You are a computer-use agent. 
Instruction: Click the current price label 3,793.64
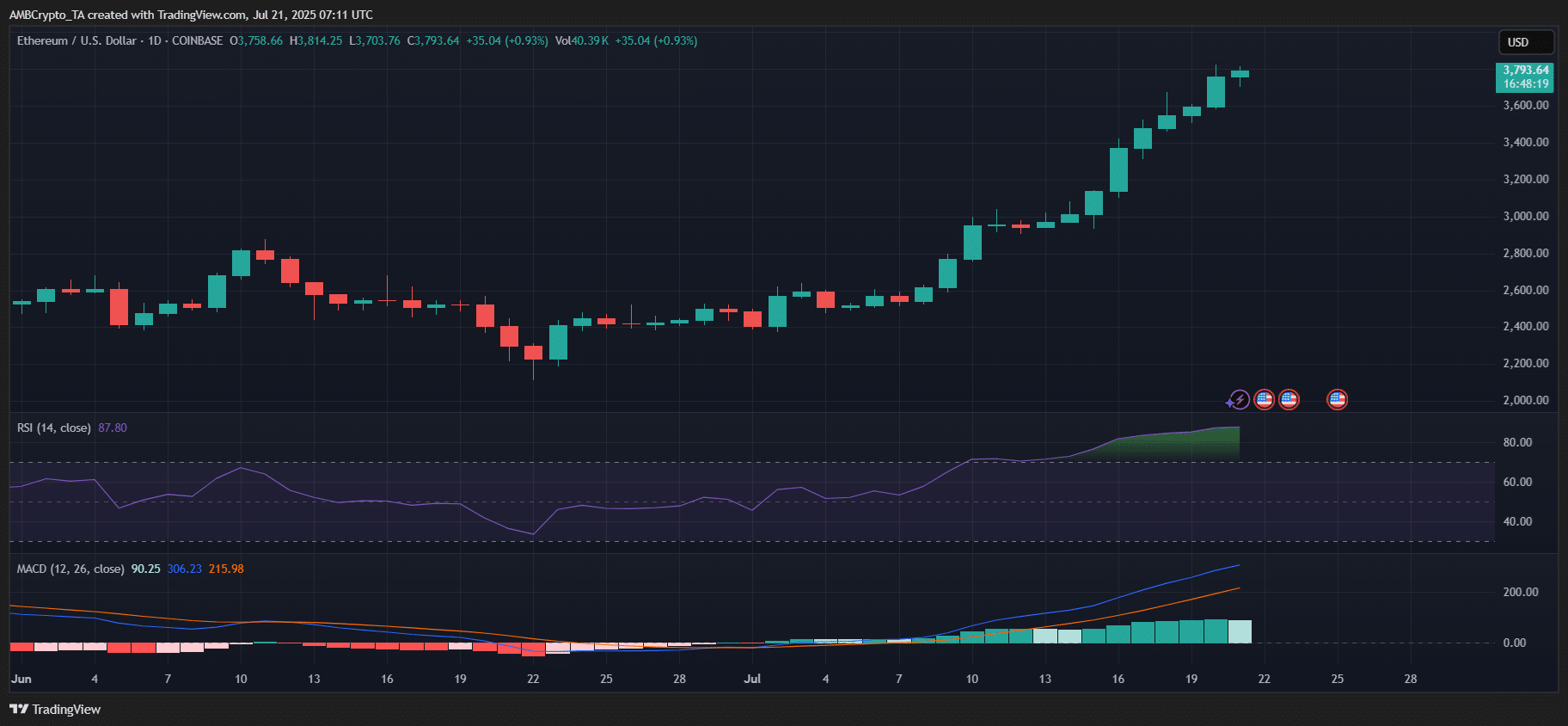coord(1525,71)
